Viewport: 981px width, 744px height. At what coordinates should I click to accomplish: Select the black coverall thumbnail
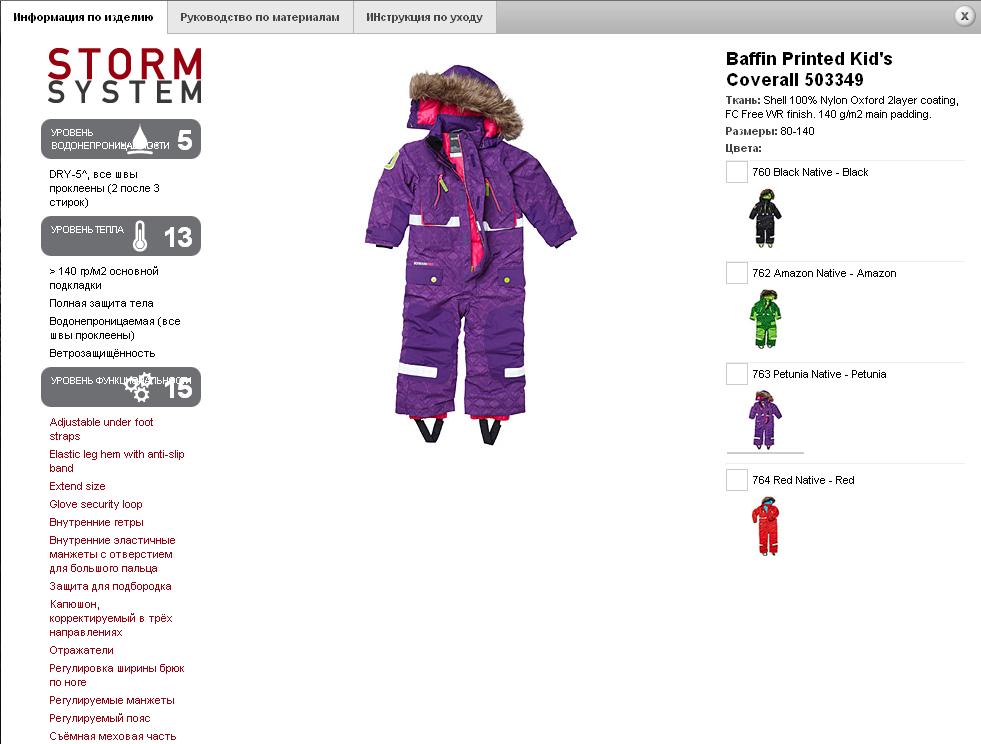(765, 218)
